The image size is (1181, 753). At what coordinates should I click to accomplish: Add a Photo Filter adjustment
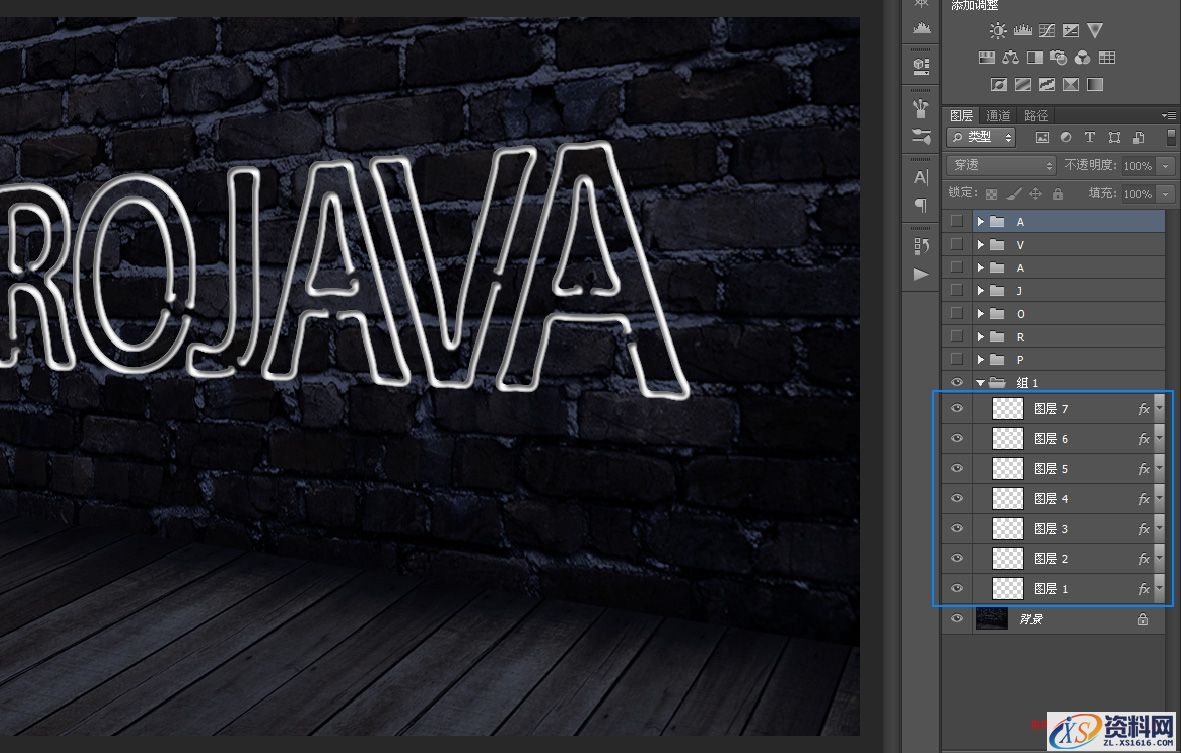pyautogui.click(x=1058, y=58)
